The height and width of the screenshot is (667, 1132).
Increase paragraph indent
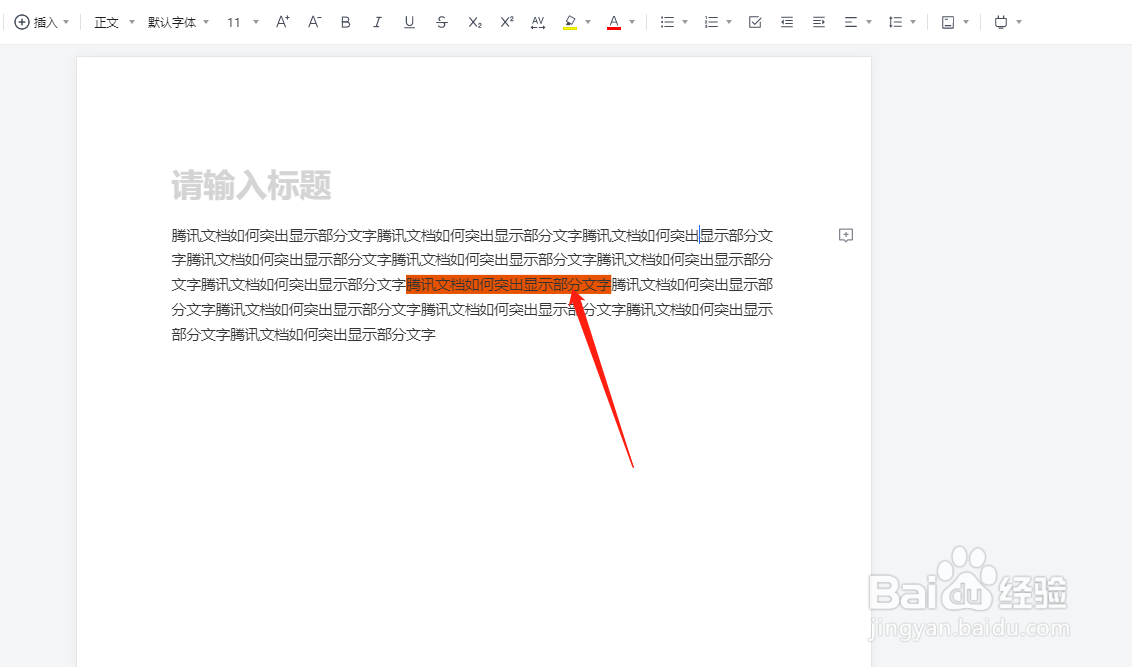pyautogui.click(x=819, y=22)
